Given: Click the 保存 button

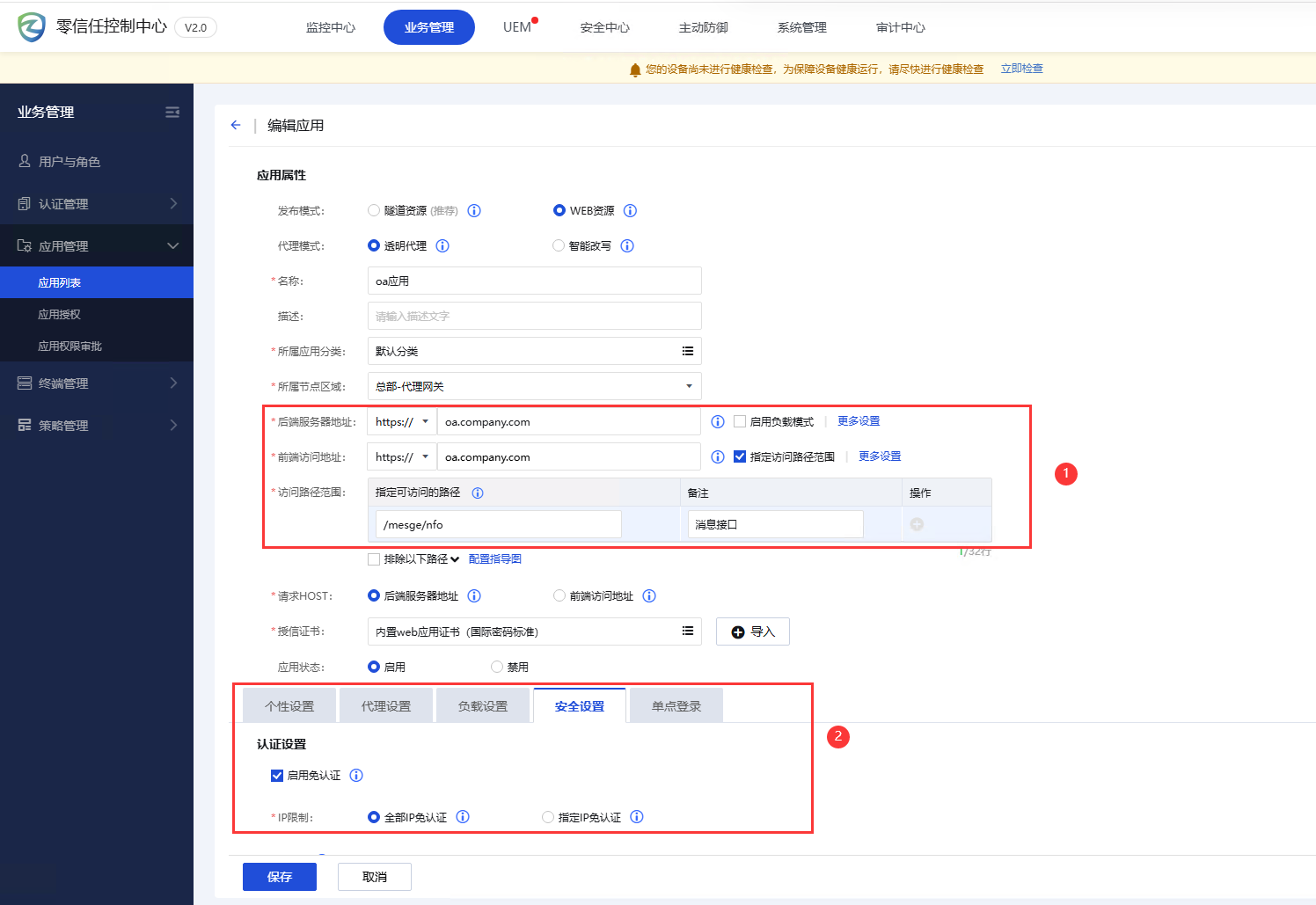Looking at the screenshot, I should [x=279, y=877].
